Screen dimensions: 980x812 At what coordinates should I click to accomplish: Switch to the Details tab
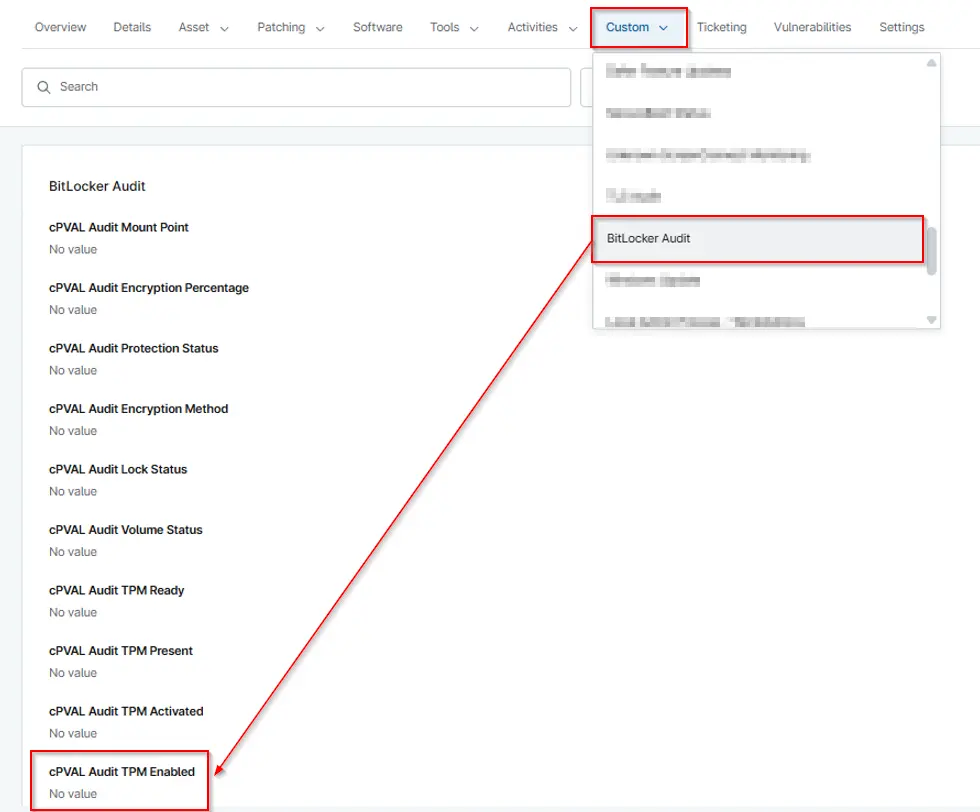pos(132,27)
